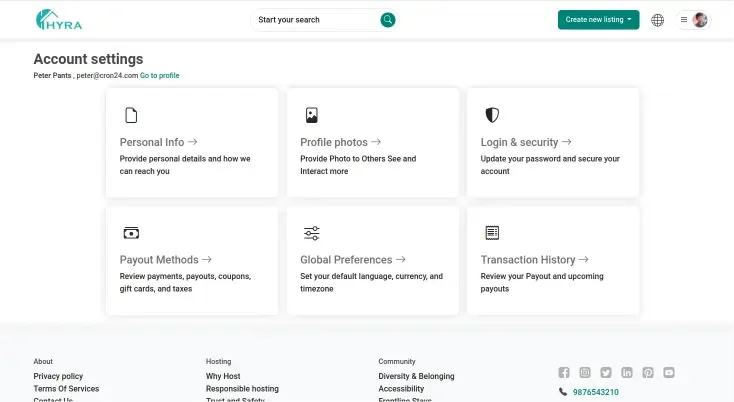The image size is (734, 402).
Task: Open the Why Host footer link
Action: pos(223,376)
